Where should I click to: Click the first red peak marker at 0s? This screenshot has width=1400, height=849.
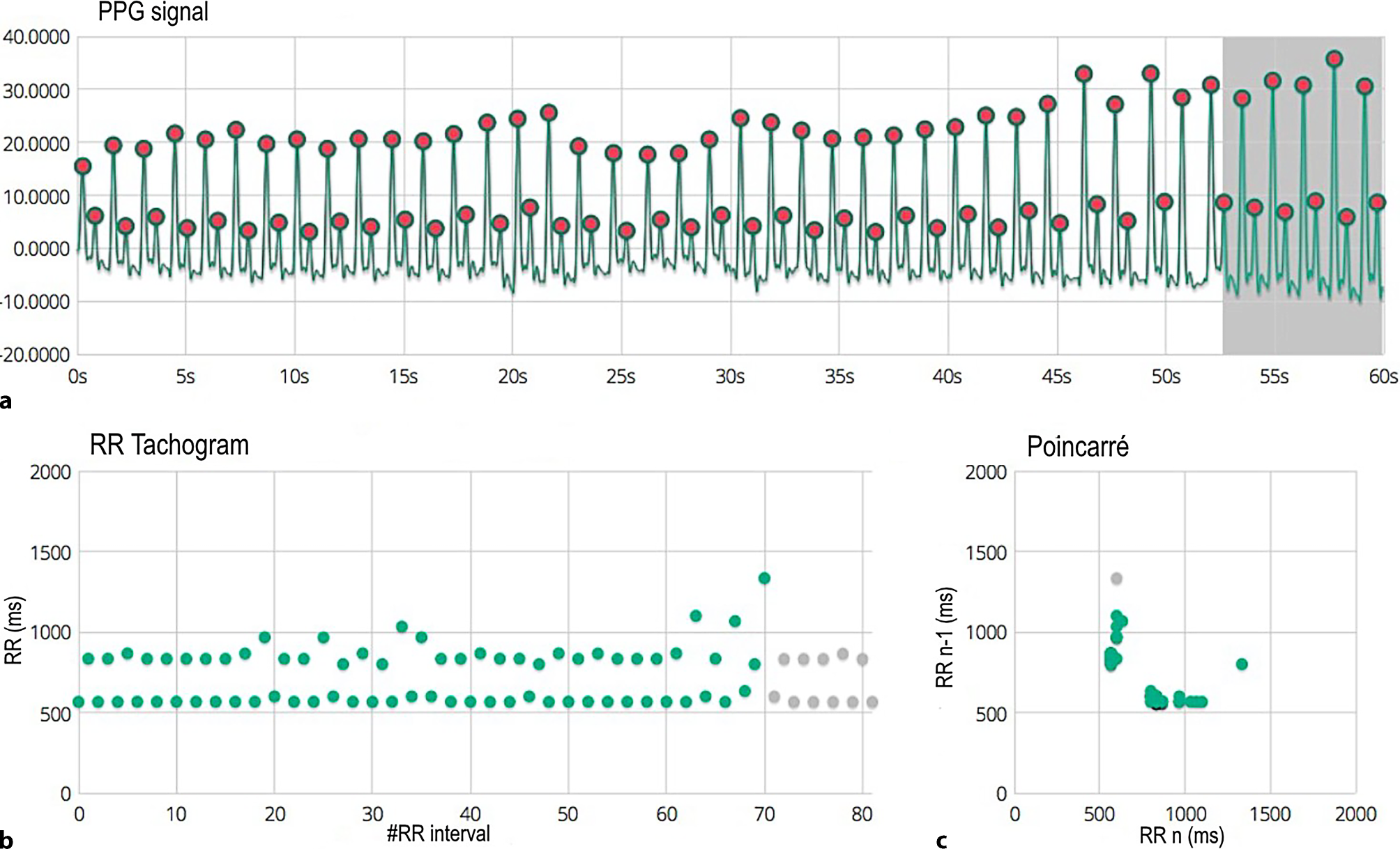click(x=82, y=166)
